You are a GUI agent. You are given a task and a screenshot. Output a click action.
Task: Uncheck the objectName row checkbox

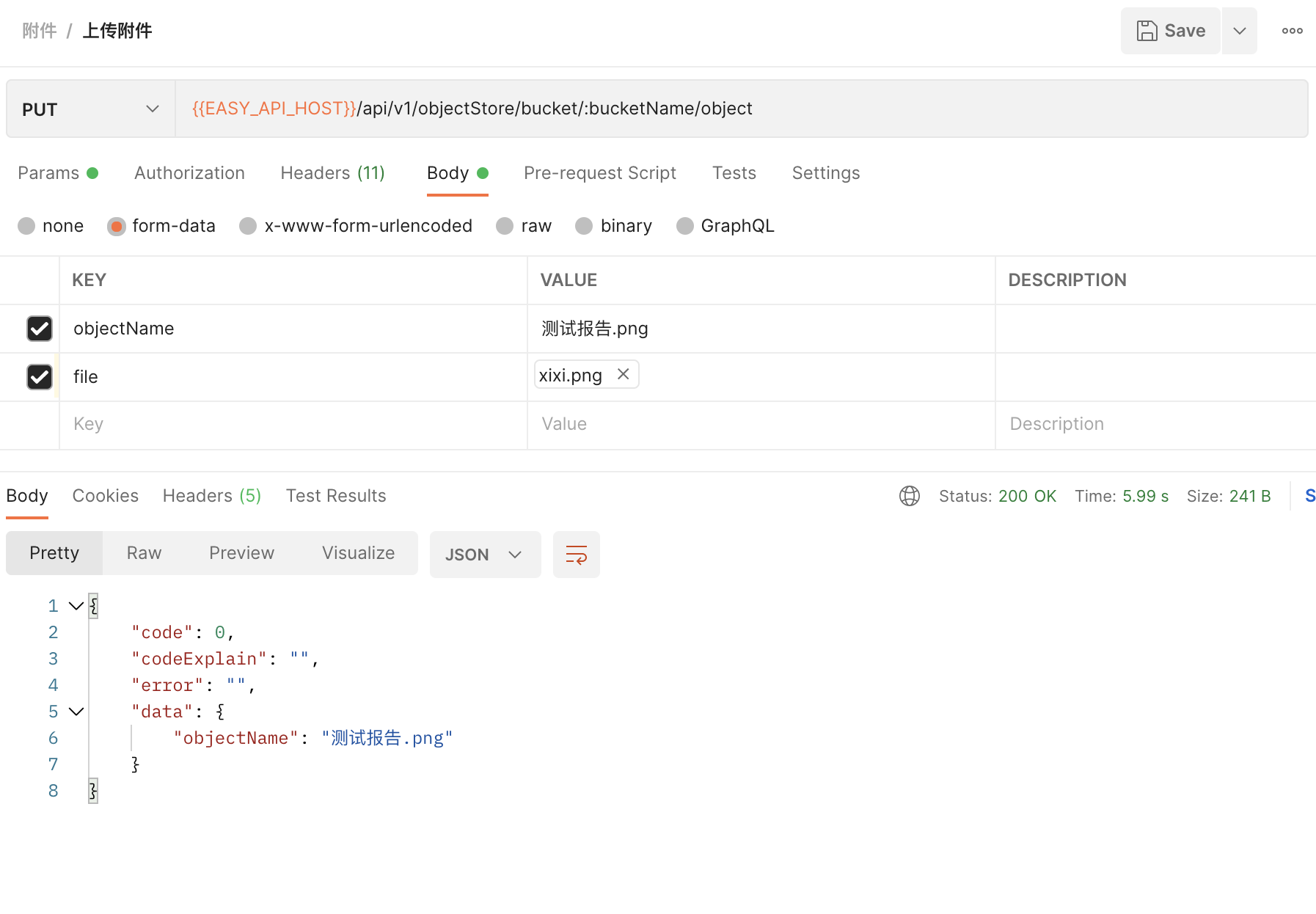point(40,329)
